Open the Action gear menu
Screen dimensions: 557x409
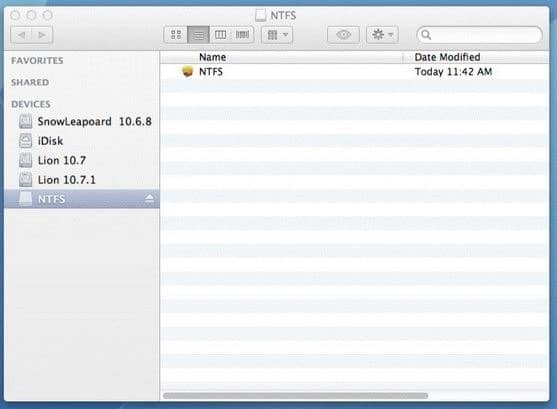click(382, 34)
